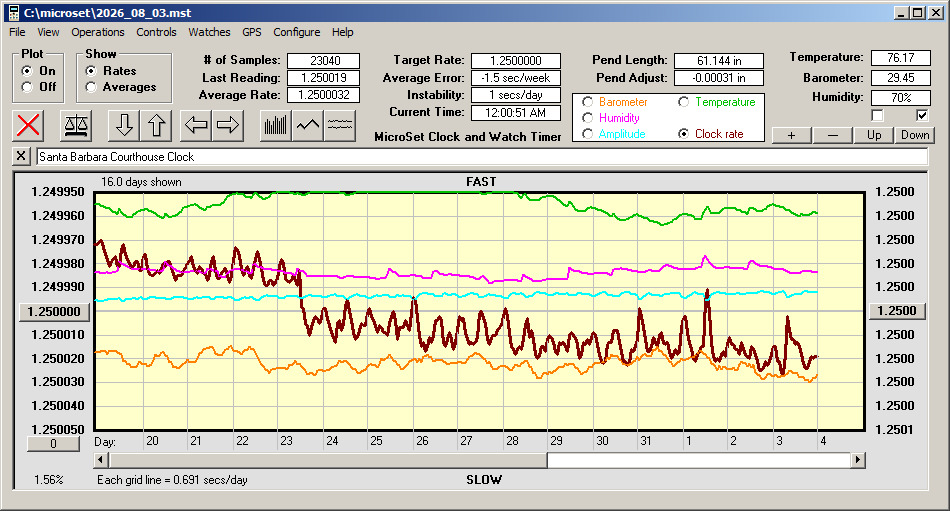Viewport: 950px width, 511px height.
Task: Untick the checked box under Humidity
Action: [922, 115]
